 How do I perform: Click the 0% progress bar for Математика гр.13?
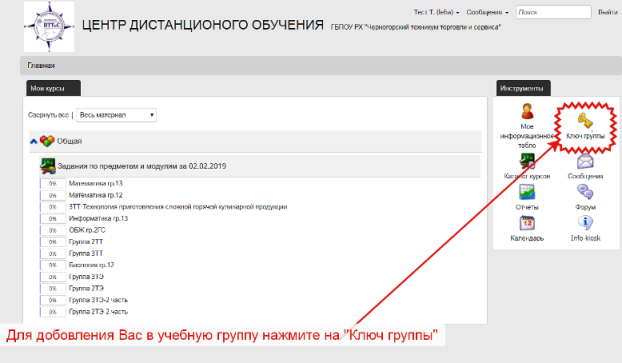[x=52, y=184]
